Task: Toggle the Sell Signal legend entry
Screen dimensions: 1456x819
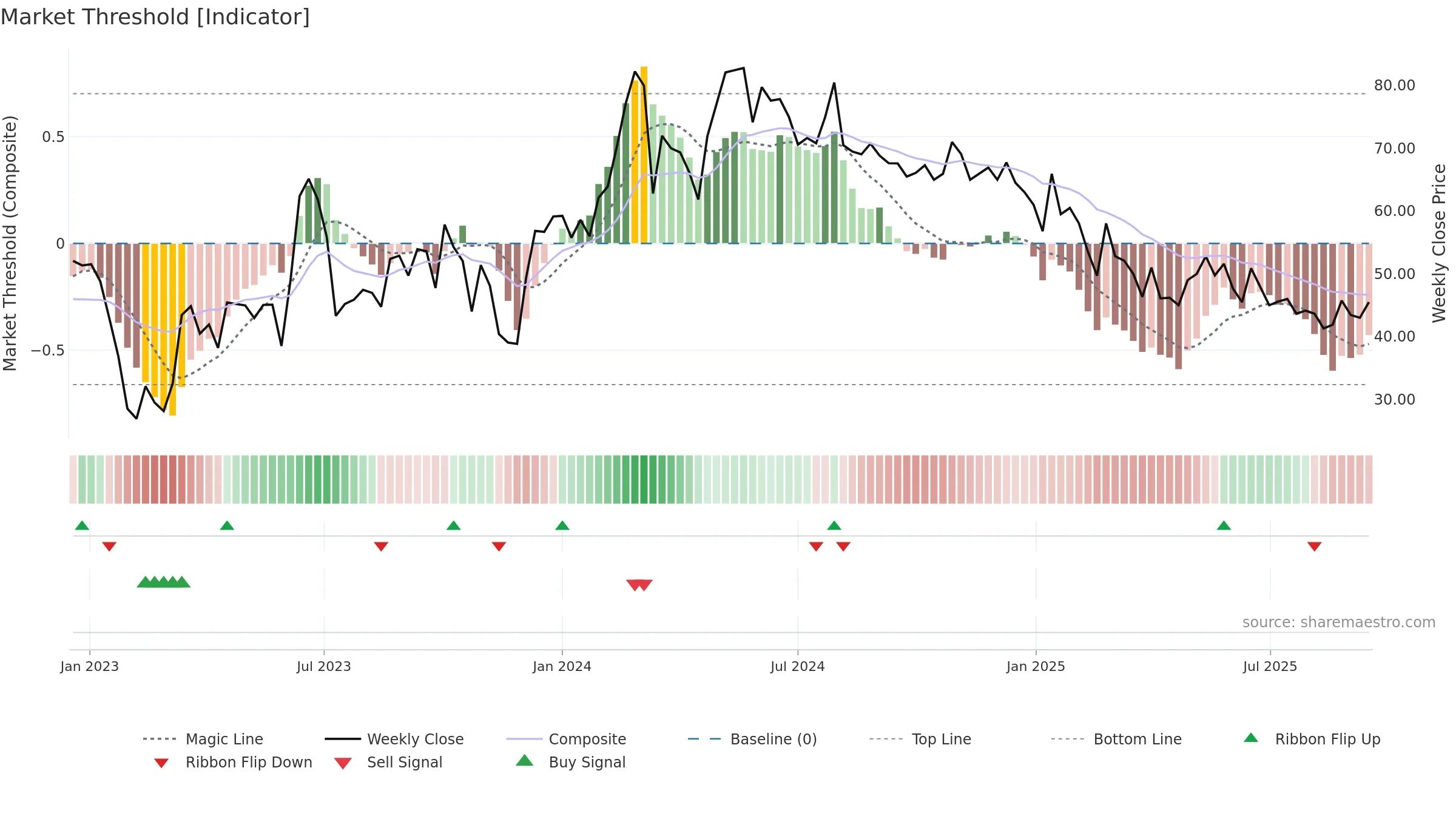Action: [x=388, y=762]
